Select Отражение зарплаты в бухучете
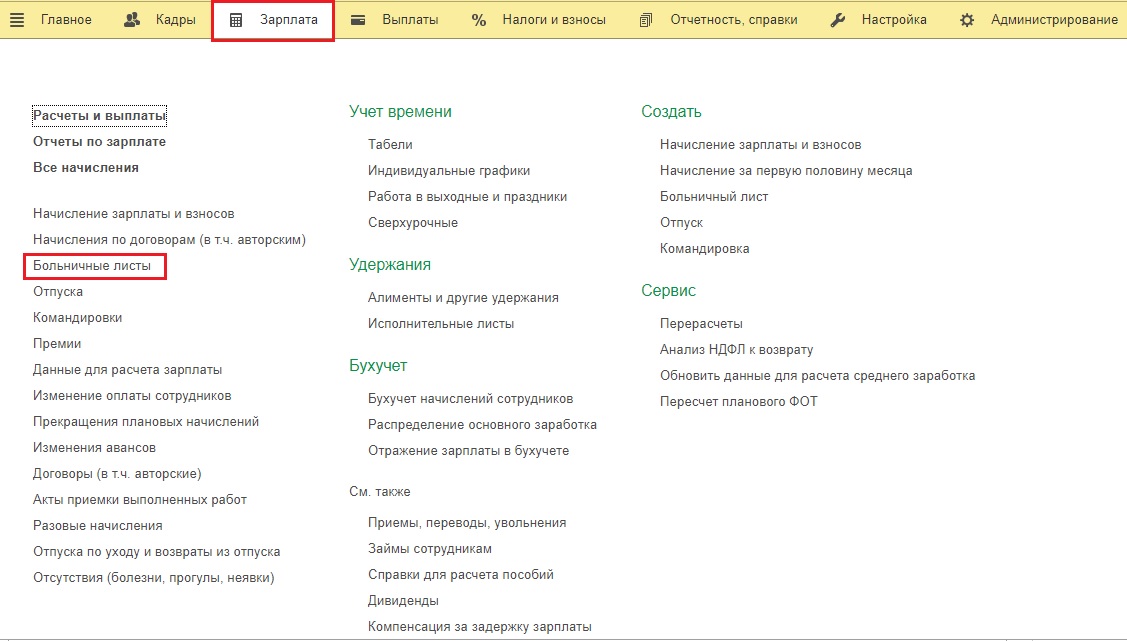This screenshot has width=1127, height=641. pyautogui.click(x=468, y=451)
